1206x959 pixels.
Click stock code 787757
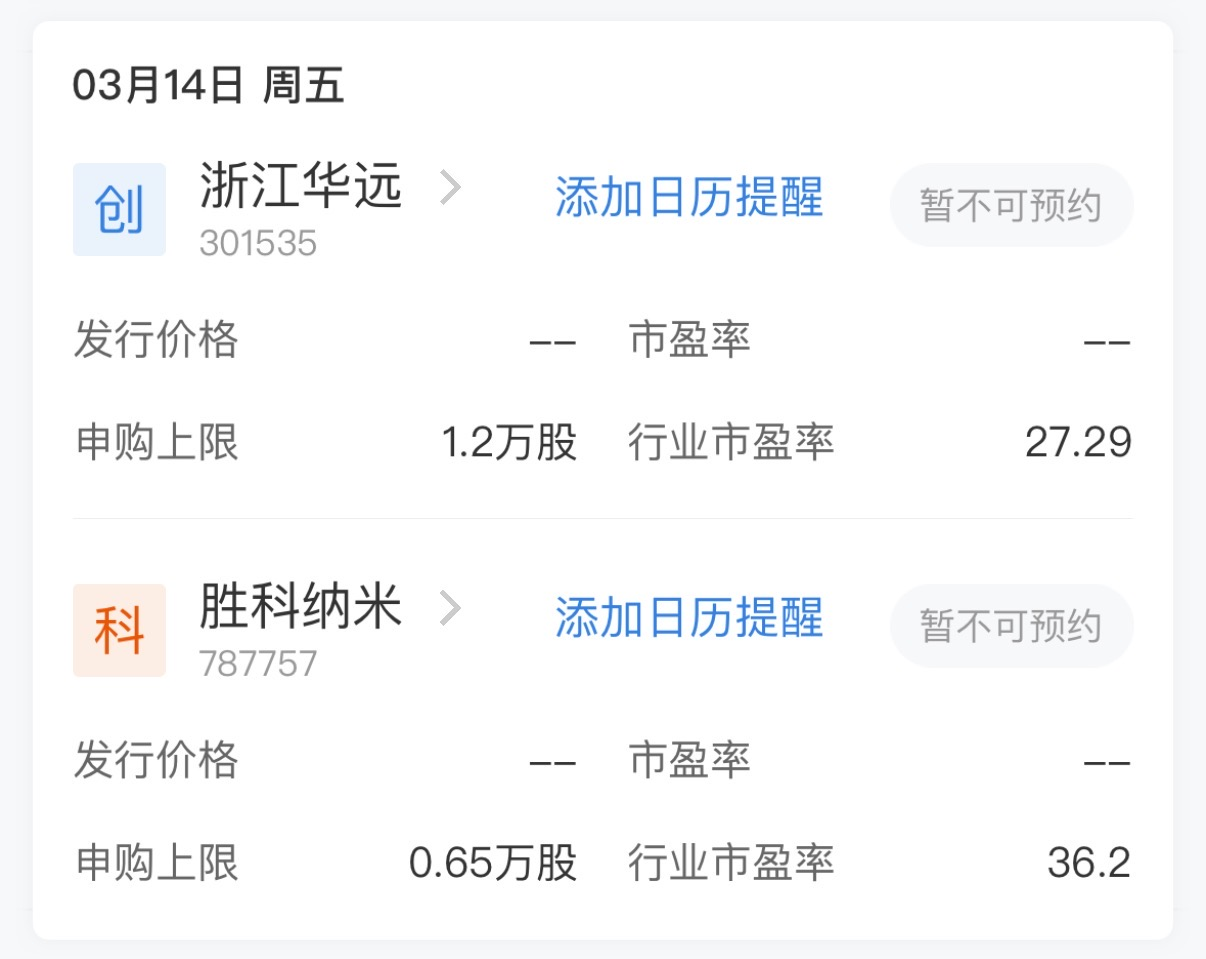[x=258, y=663]
